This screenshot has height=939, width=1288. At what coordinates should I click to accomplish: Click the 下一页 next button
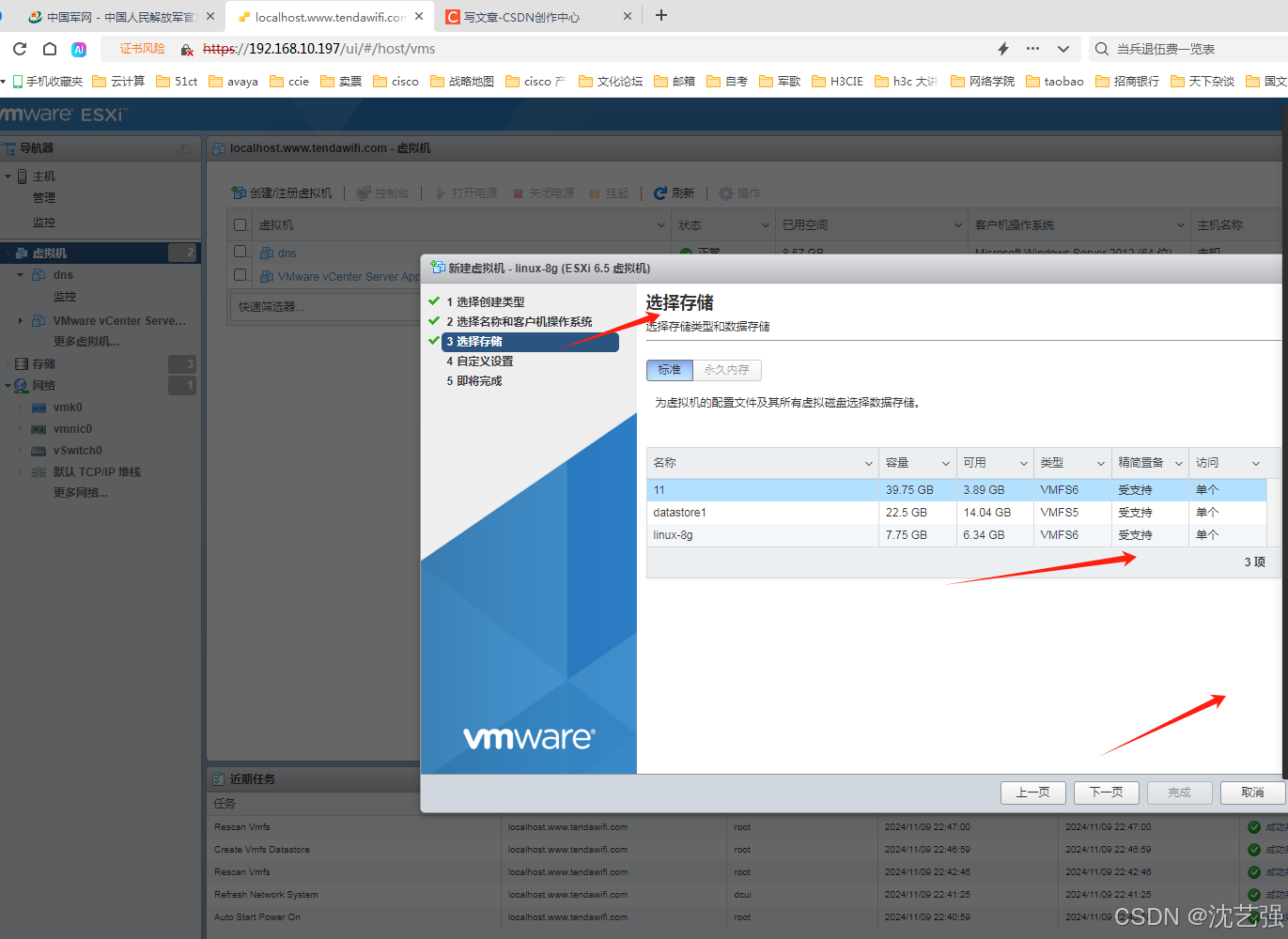click(1107, 793)
